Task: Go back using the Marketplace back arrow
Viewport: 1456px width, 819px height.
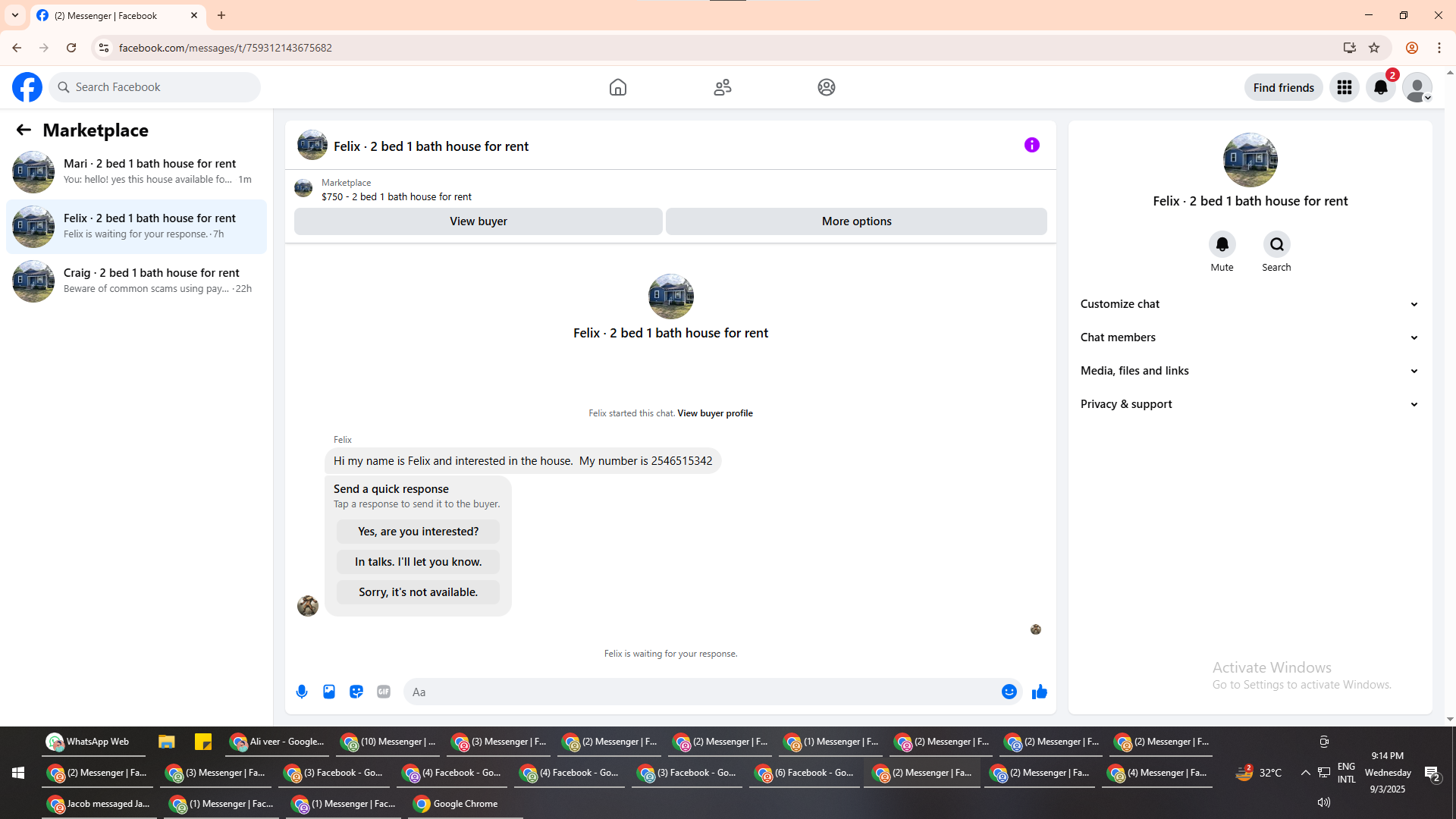Action: click(24, 130)
